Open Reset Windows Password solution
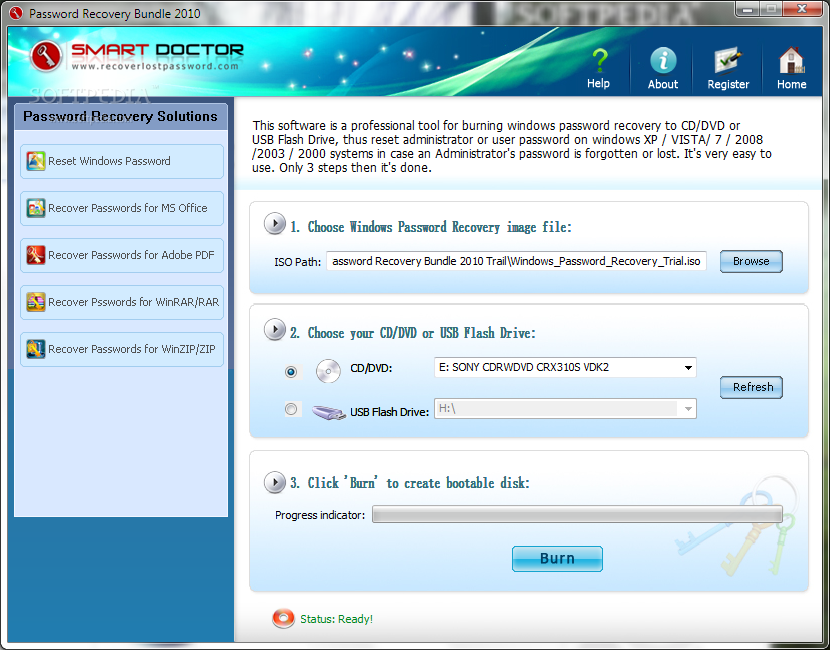830x650 pixels. [122, 161]
